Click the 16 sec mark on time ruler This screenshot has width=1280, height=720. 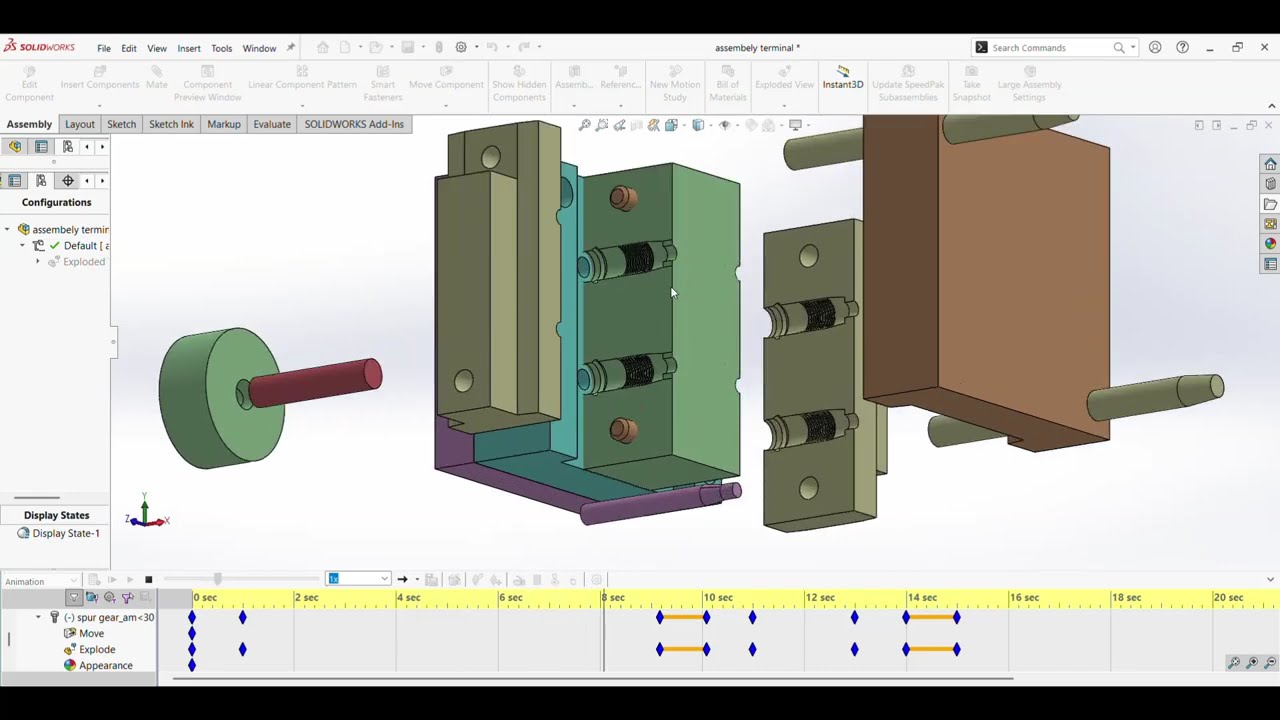pos(1024,597)
